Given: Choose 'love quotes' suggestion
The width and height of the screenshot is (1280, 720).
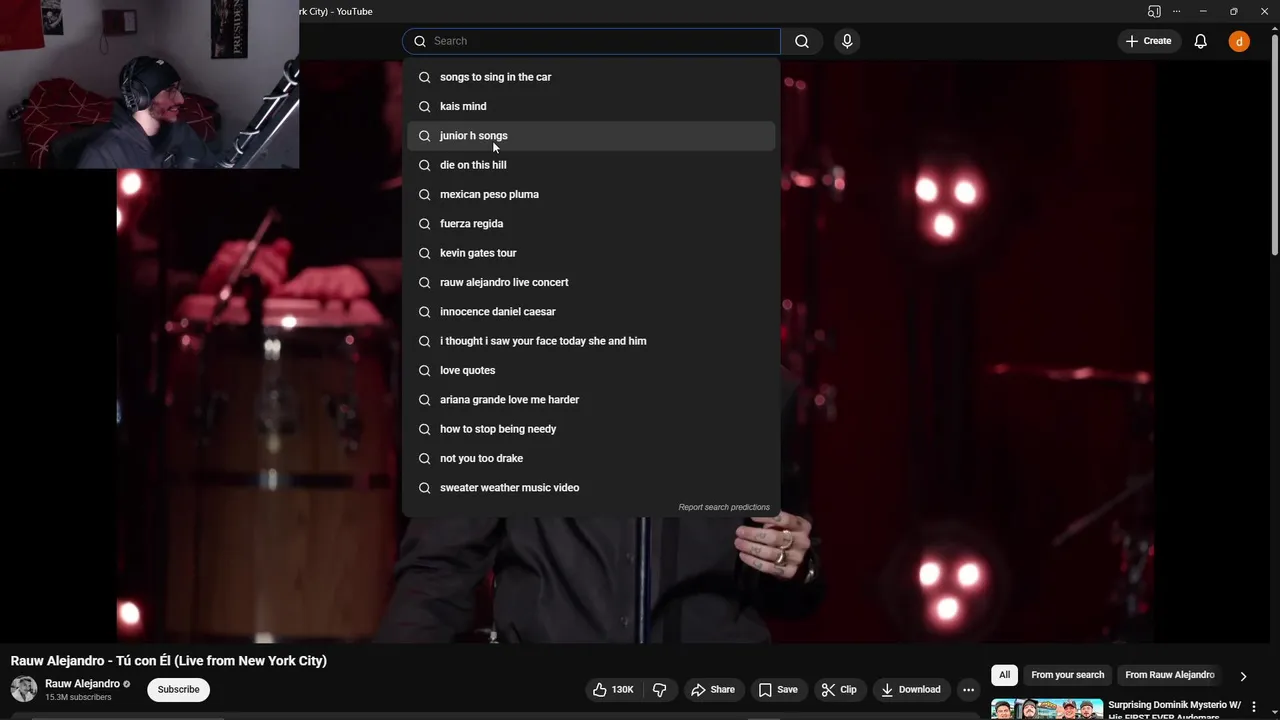Looking at the screenshot, I should click(x=591, y=370).
